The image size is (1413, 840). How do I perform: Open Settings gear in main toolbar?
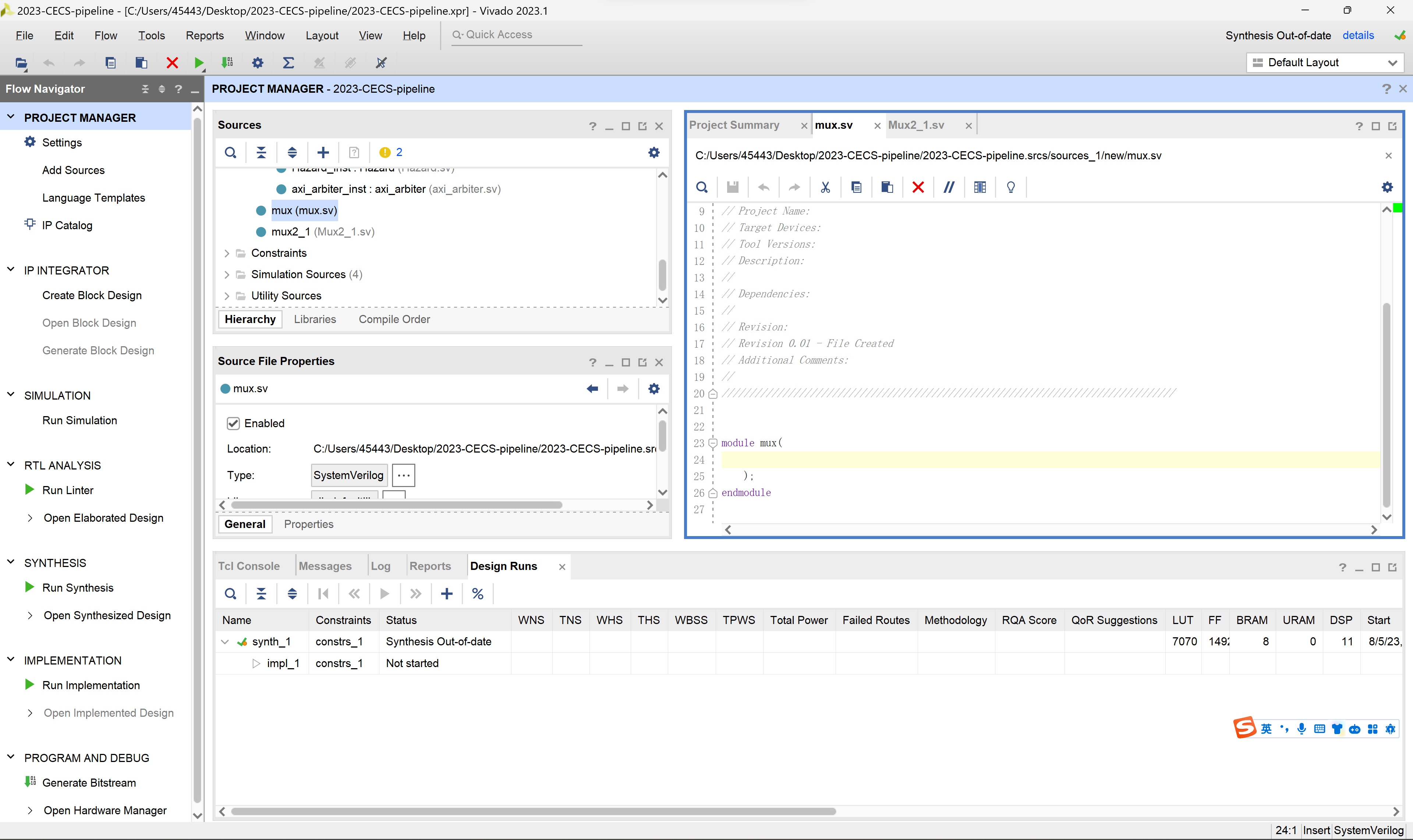(x=258, y=62)
